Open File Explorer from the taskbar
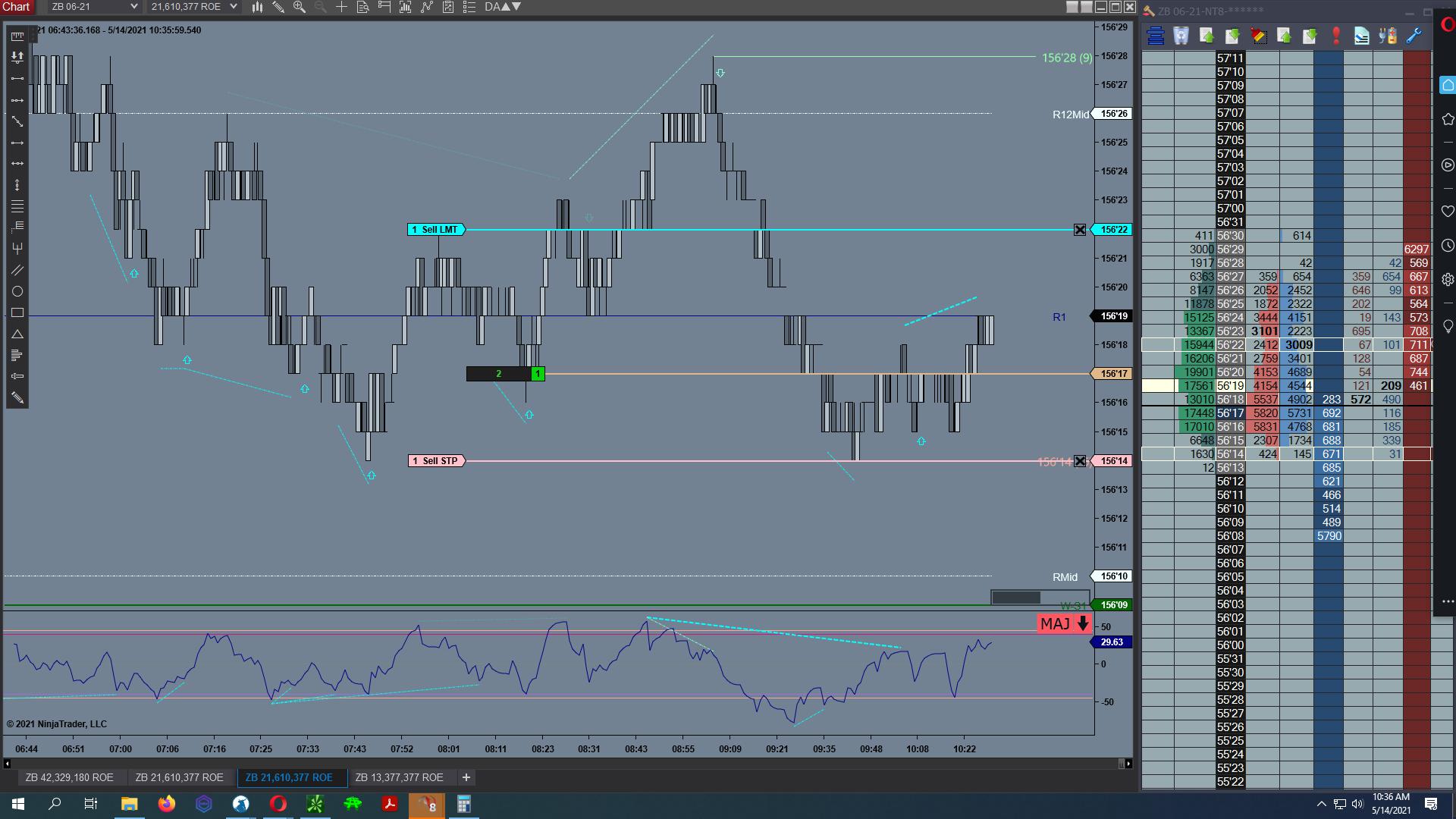The width and height of the screenshot is (1456, 819). pyautogui.click(x=129, y=804)
